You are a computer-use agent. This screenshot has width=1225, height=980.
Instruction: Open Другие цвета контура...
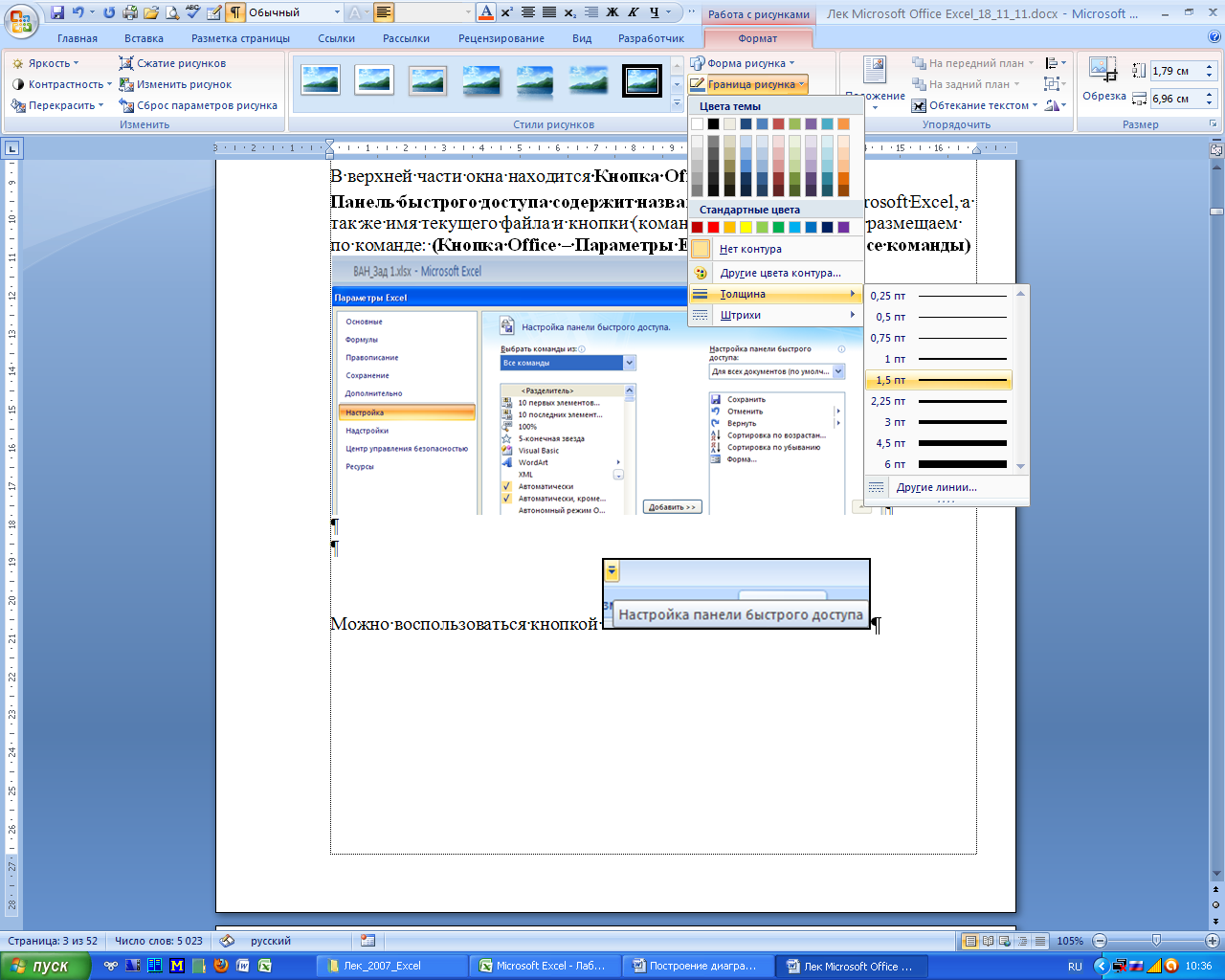coord(775,273)
